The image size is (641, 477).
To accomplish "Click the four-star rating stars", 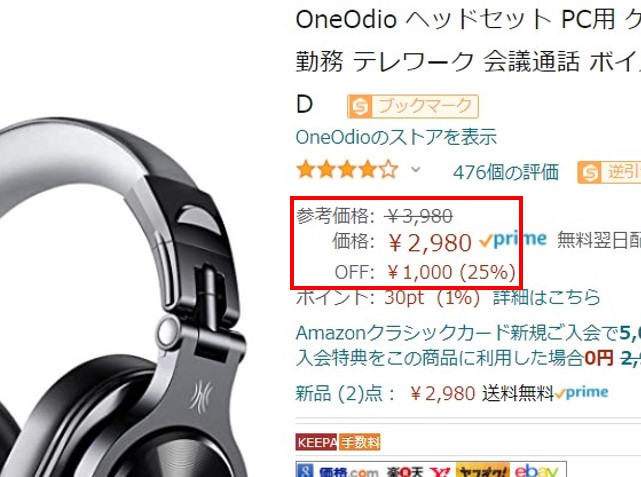I will [347, 170].
